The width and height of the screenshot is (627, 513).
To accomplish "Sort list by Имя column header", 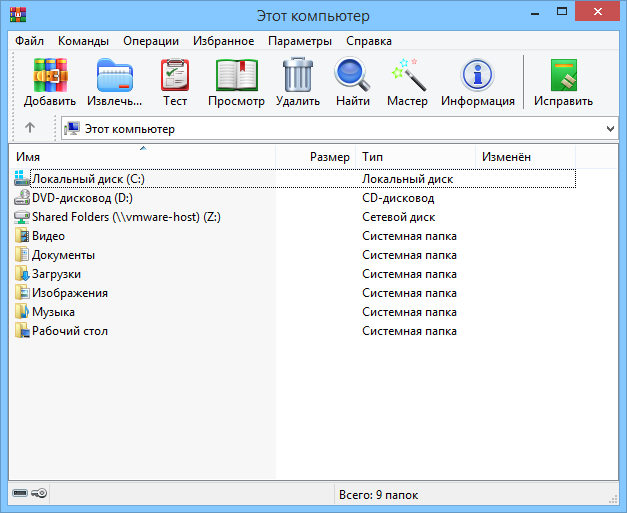I will (x=140, y=157).
